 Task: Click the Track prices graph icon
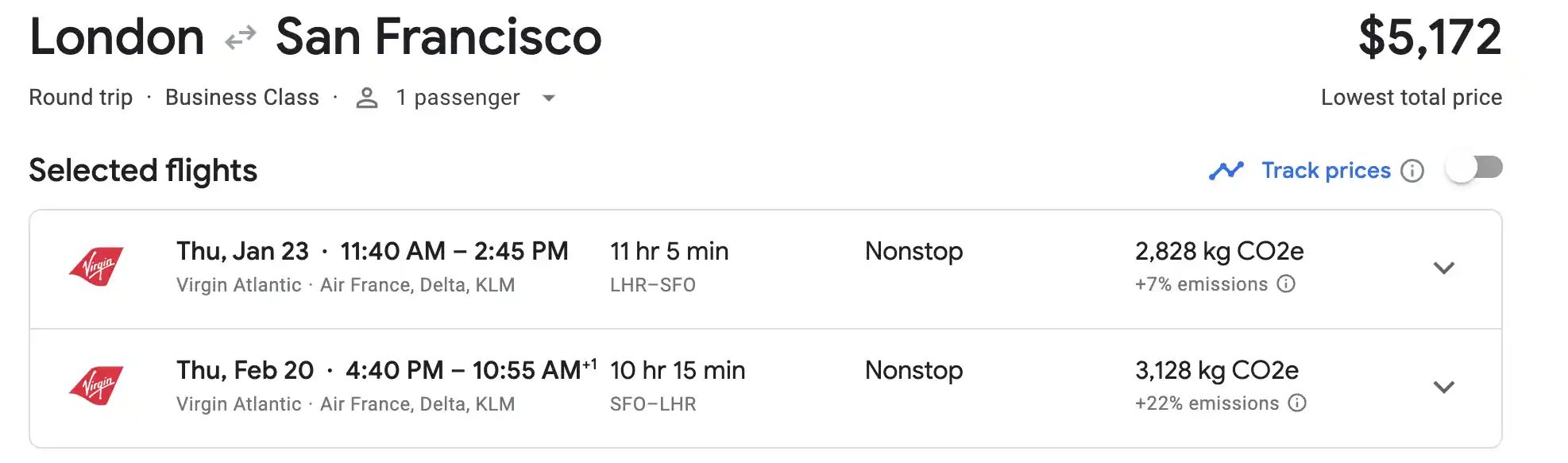pyautogui.click(x=1226, y=171)
